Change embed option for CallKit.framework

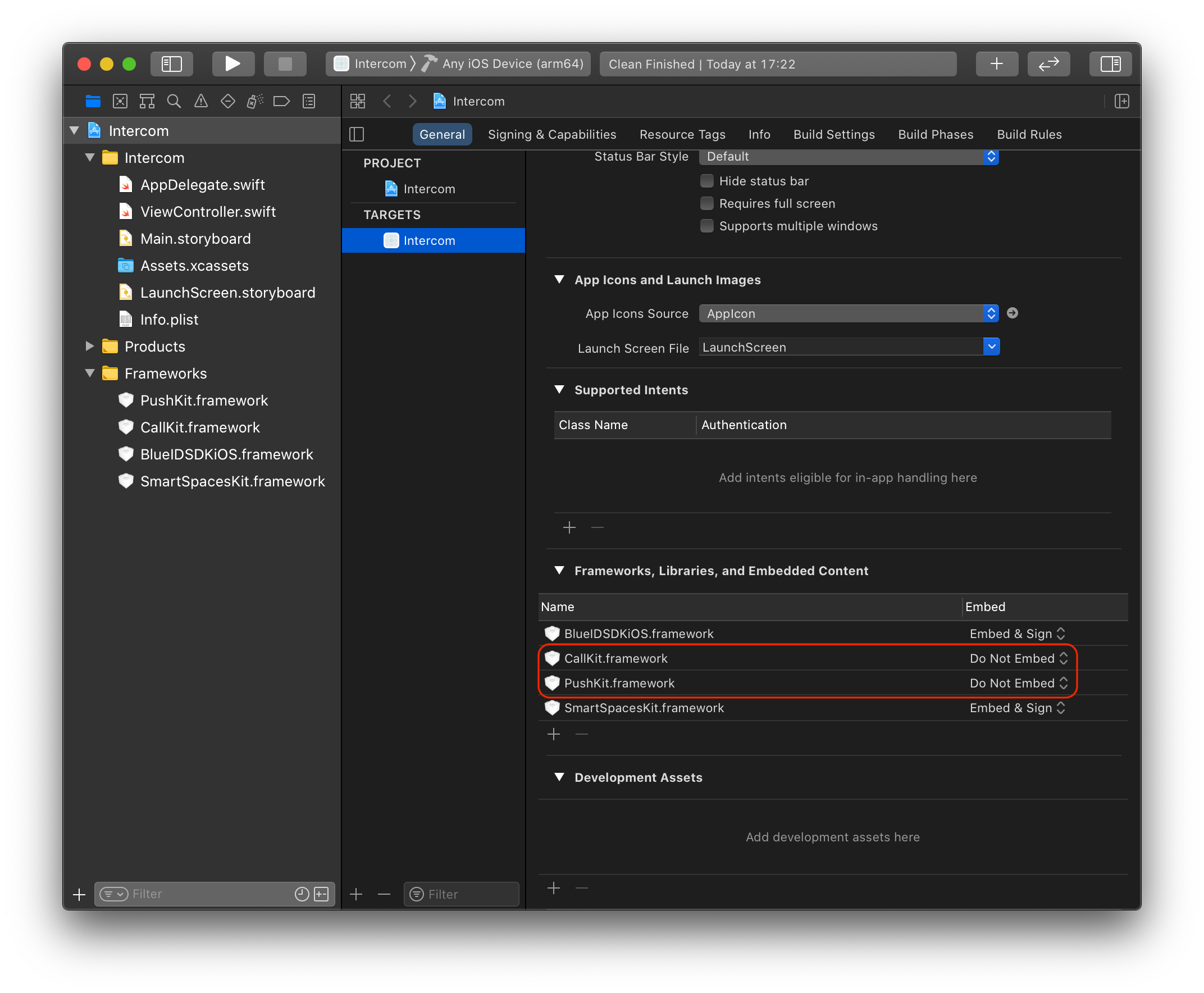point(1018,658)
